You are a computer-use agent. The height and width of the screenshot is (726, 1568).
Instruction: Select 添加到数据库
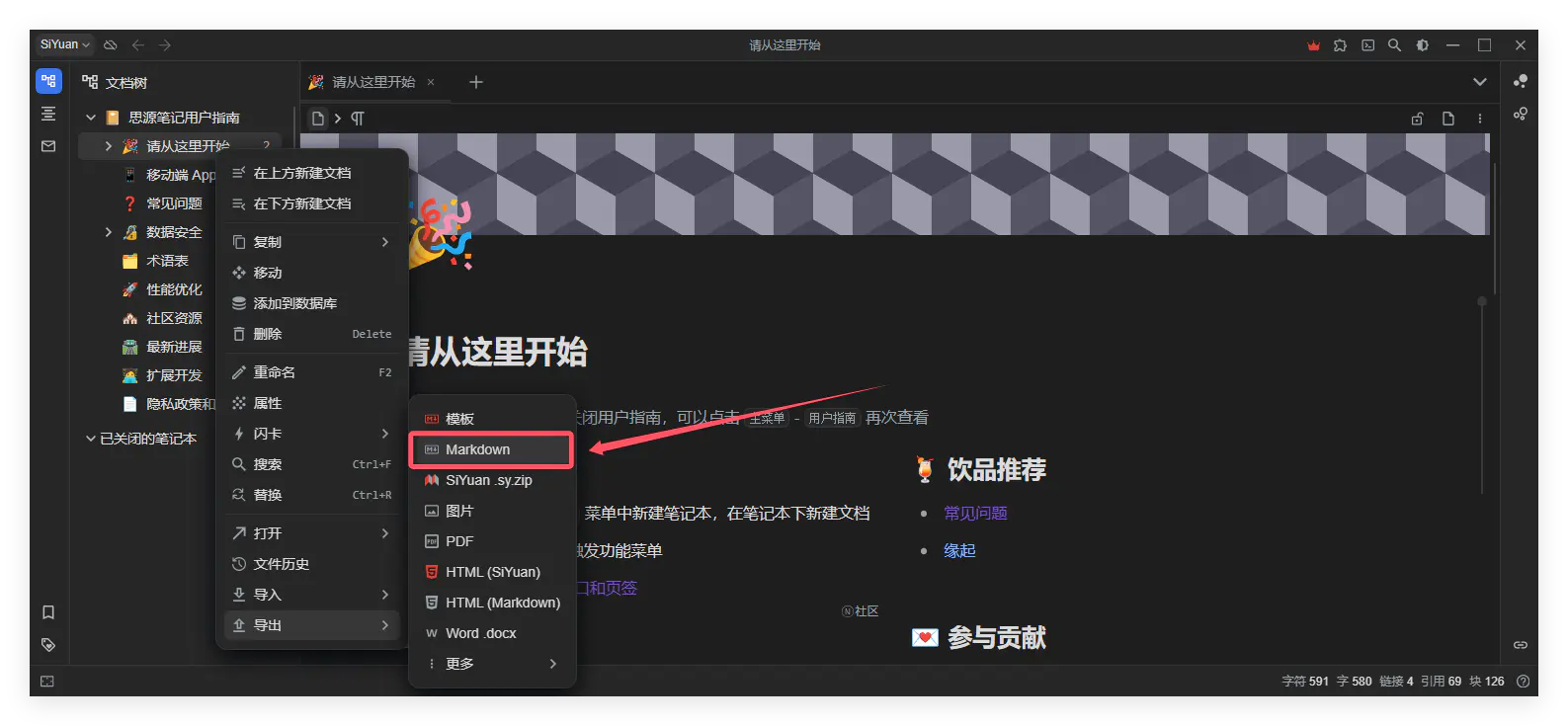click(x=311, y=303)
